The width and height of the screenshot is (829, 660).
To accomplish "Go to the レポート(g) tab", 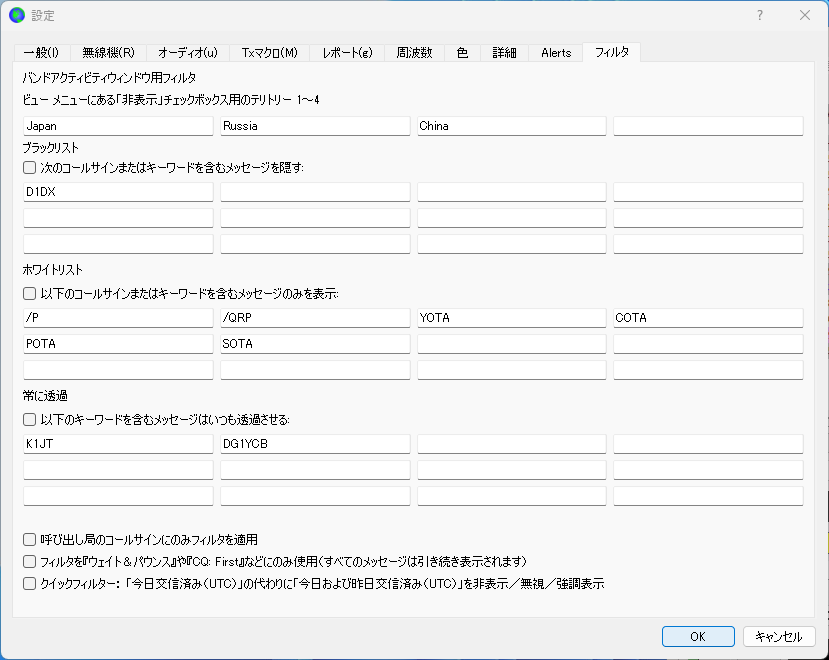I will click(347, 53).
